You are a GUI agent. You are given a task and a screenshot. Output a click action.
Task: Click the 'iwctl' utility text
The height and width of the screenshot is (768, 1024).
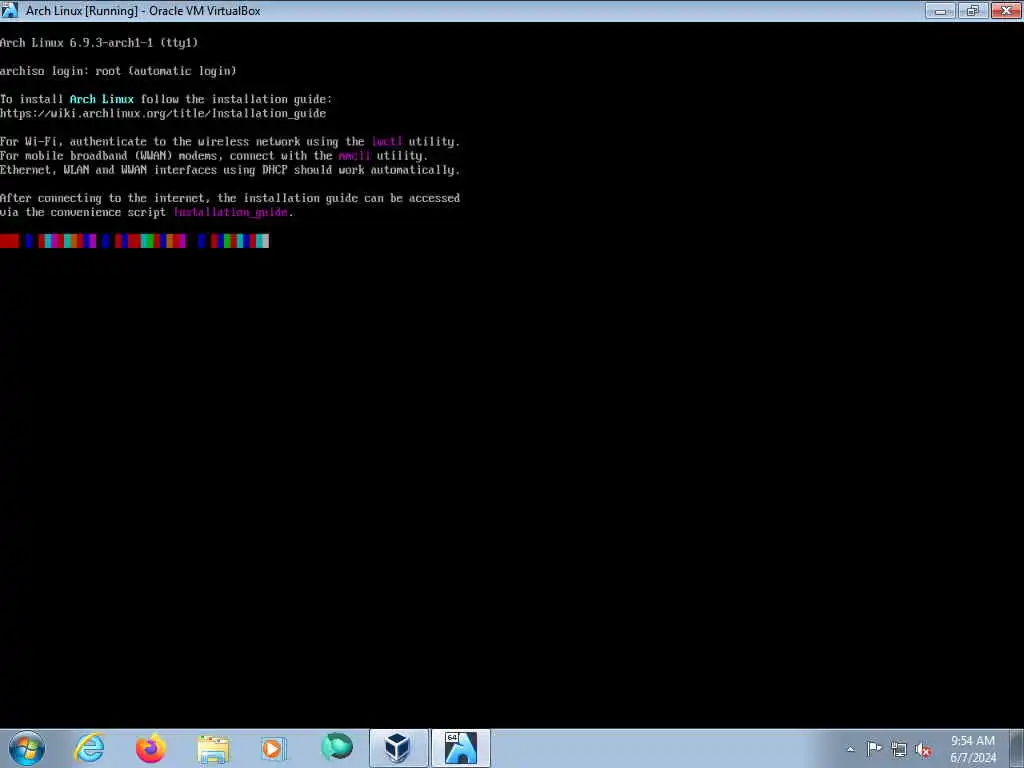(x=387, y=142)
